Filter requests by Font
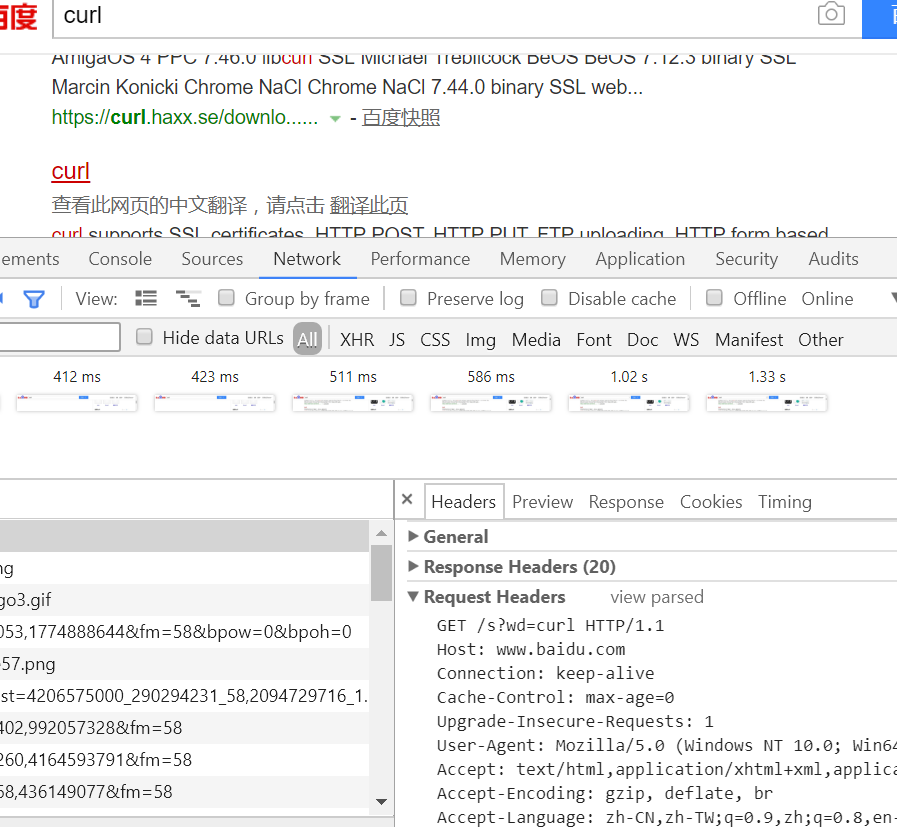This screenshot has height=827, width=897. click(x=594, y=340)
